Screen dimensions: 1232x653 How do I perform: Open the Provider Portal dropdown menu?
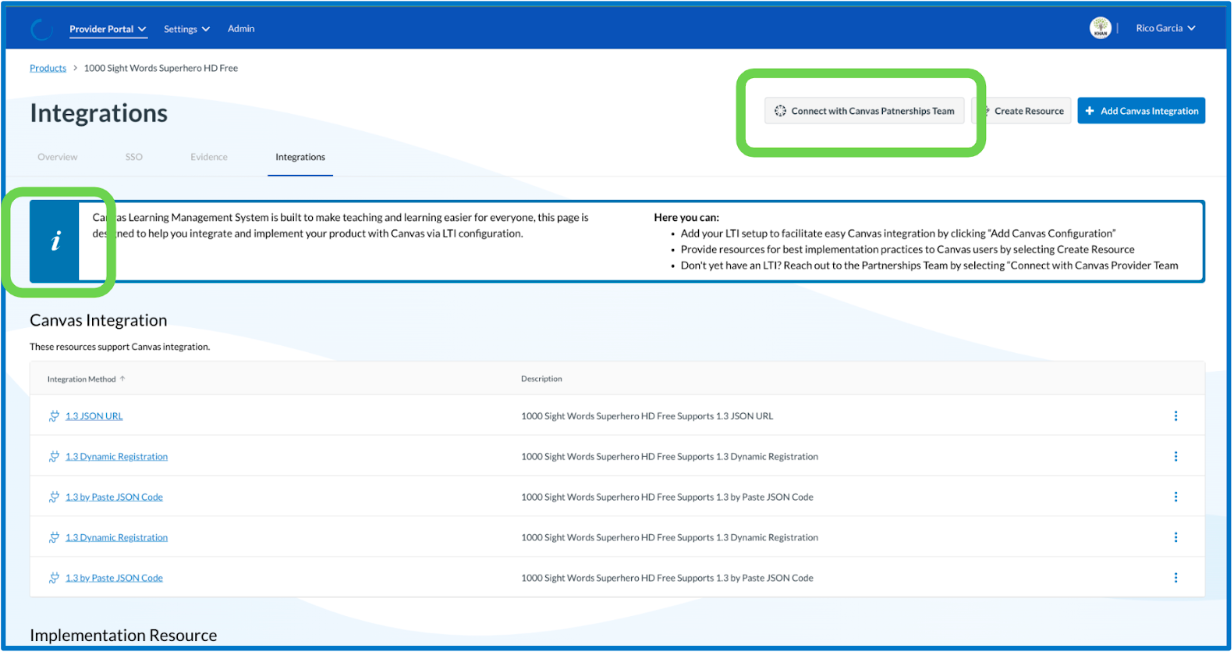[108, 29]
